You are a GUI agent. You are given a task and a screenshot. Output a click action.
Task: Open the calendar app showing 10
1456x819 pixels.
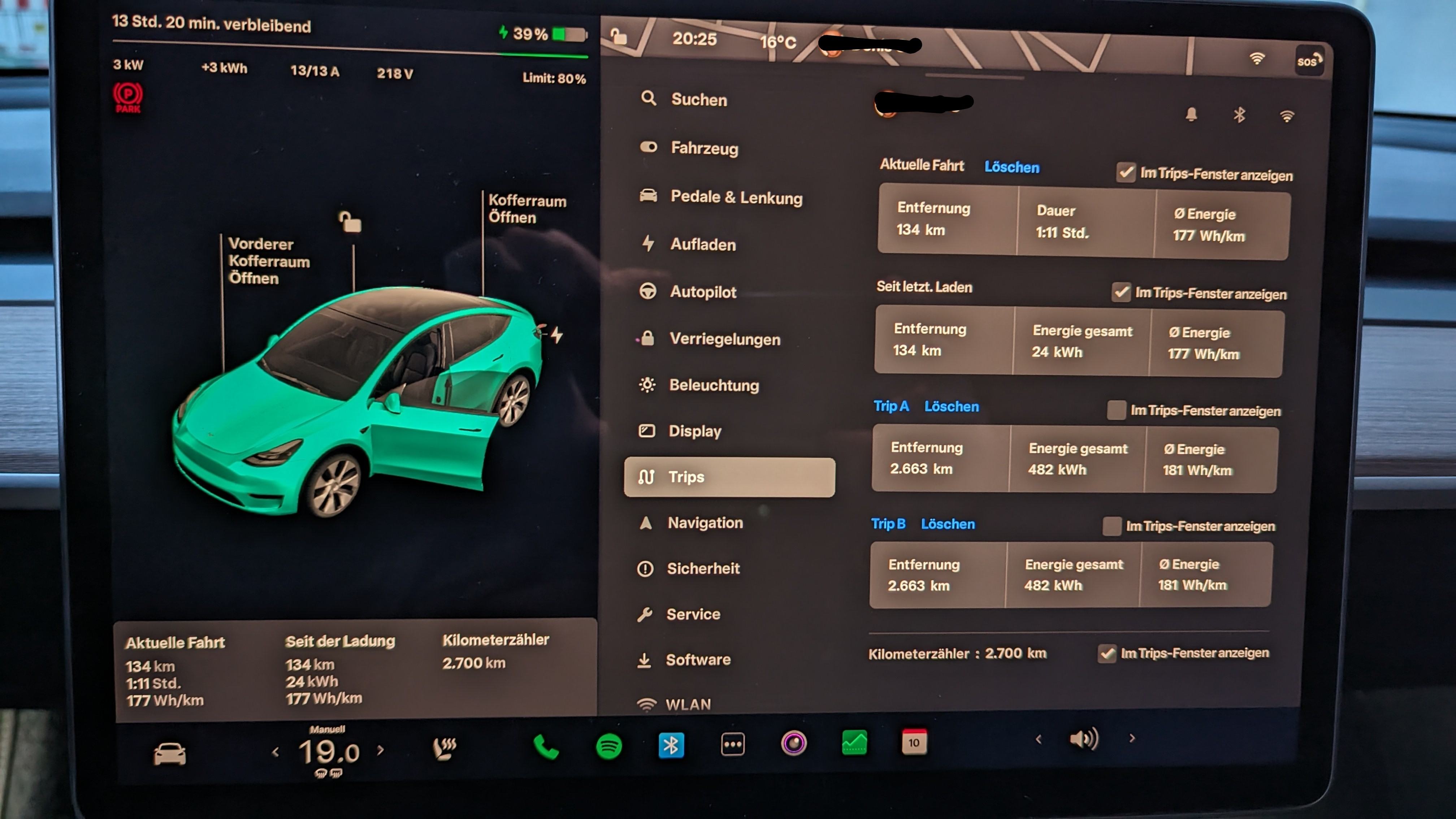click(914, 742)
